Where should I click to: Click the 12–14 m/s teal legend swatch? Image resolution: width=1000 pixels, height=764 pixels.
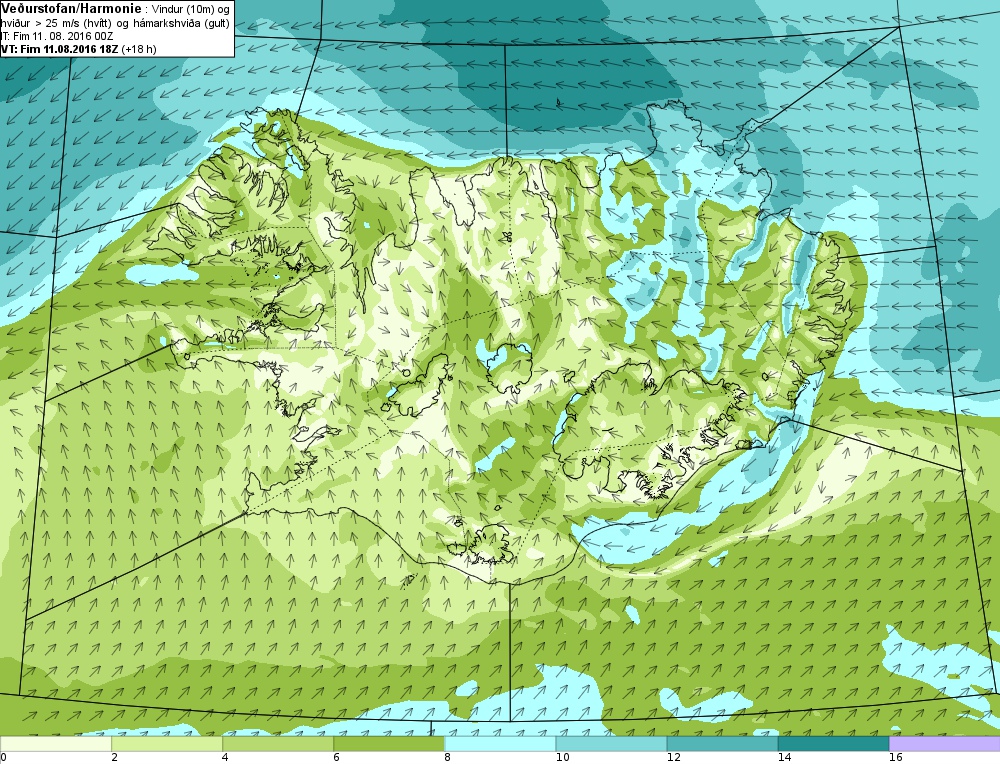click(722, 744)
